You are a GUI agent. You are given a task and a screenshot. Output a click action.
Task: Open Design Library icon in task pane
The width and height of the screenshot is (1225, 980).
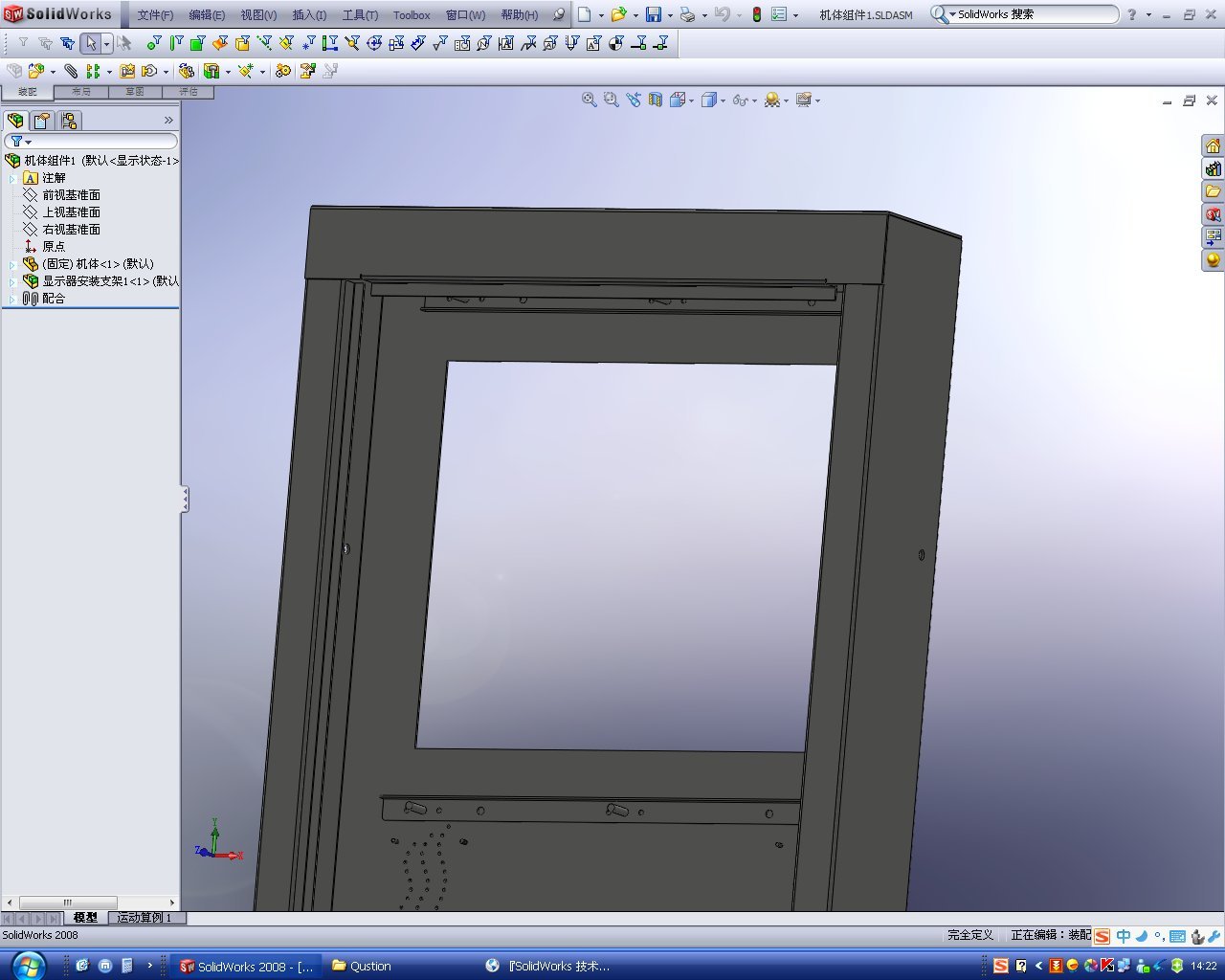1213,168
